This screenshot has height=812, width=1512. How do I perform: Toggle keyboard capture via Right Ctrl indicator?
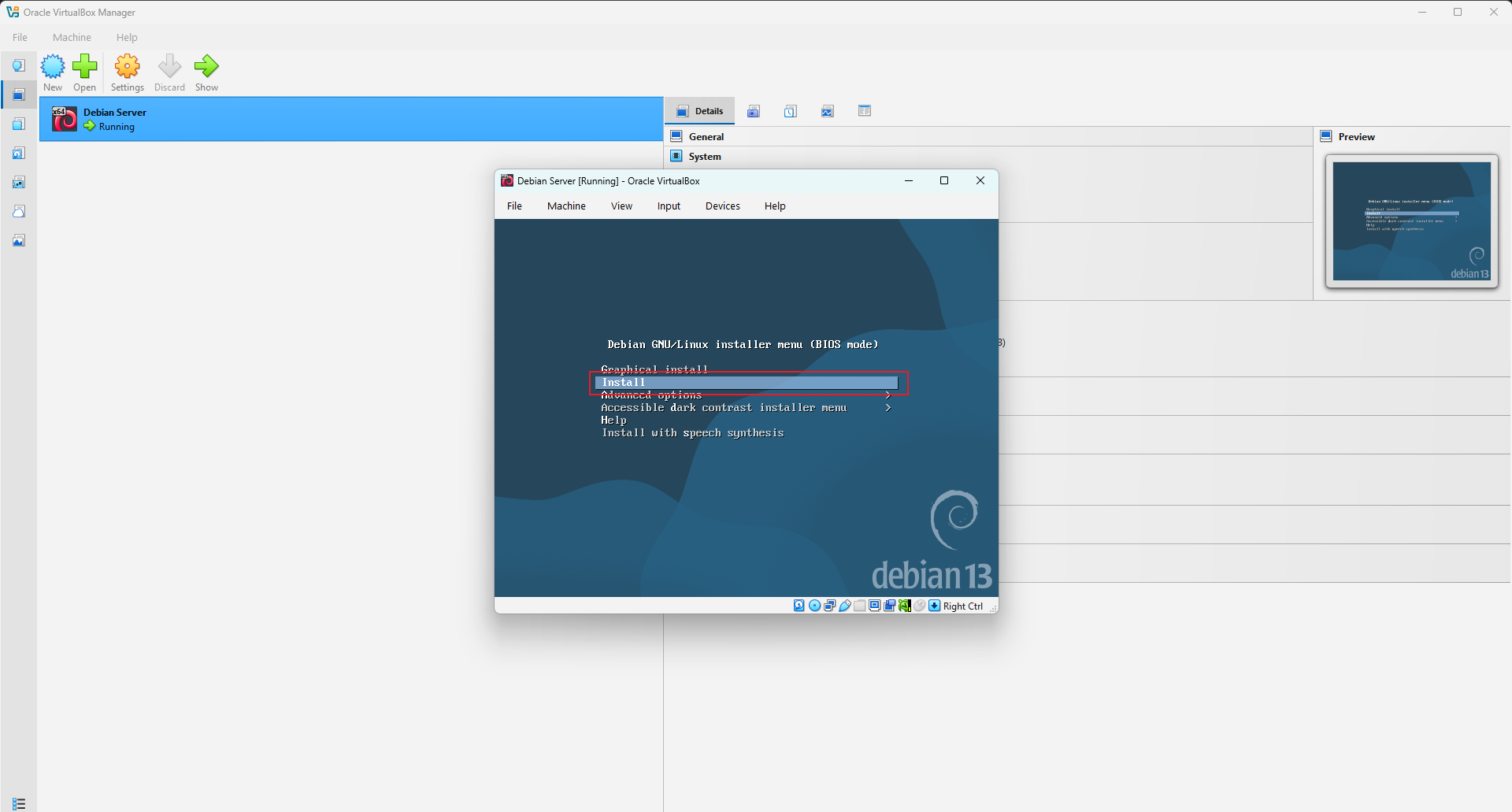pos(957,606)
